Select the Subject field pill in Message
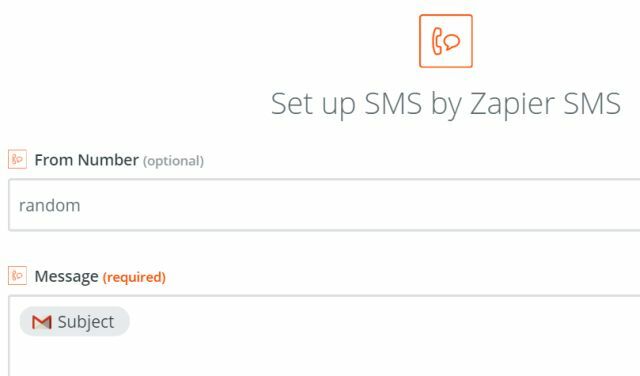Image resolution: width=640 pixels, height=376 pixels. [74, 321]
